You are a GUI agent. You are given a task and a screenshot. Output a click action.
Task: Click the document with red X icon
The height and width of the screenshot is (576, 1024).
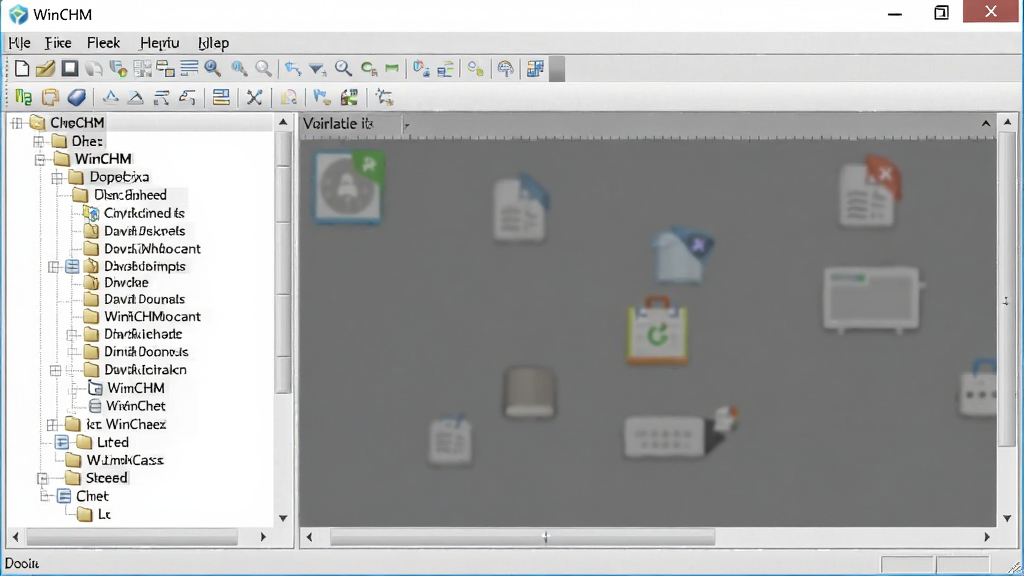pos(870,192)
